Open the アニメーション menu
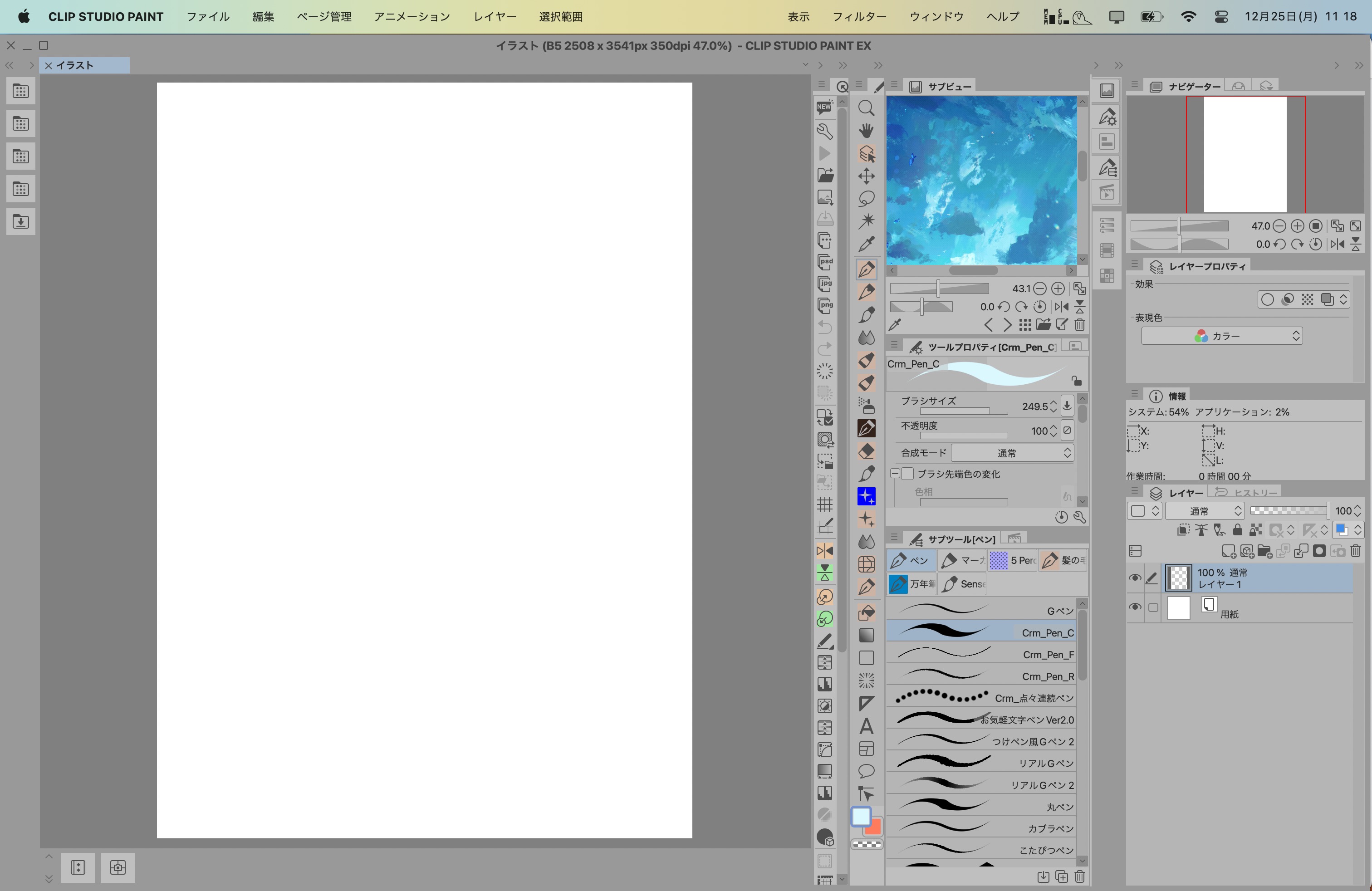 tap(412, 17)
